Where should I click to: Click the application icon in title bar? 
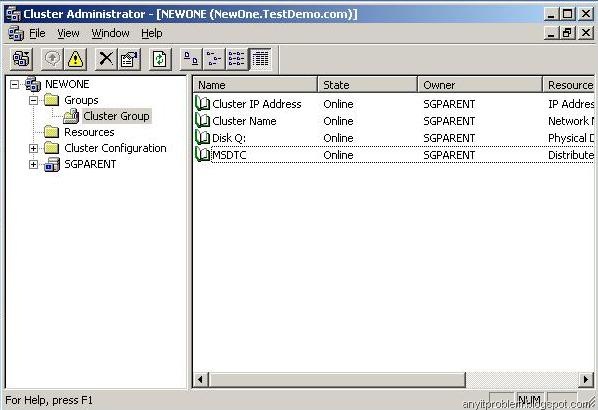(13, 14)
